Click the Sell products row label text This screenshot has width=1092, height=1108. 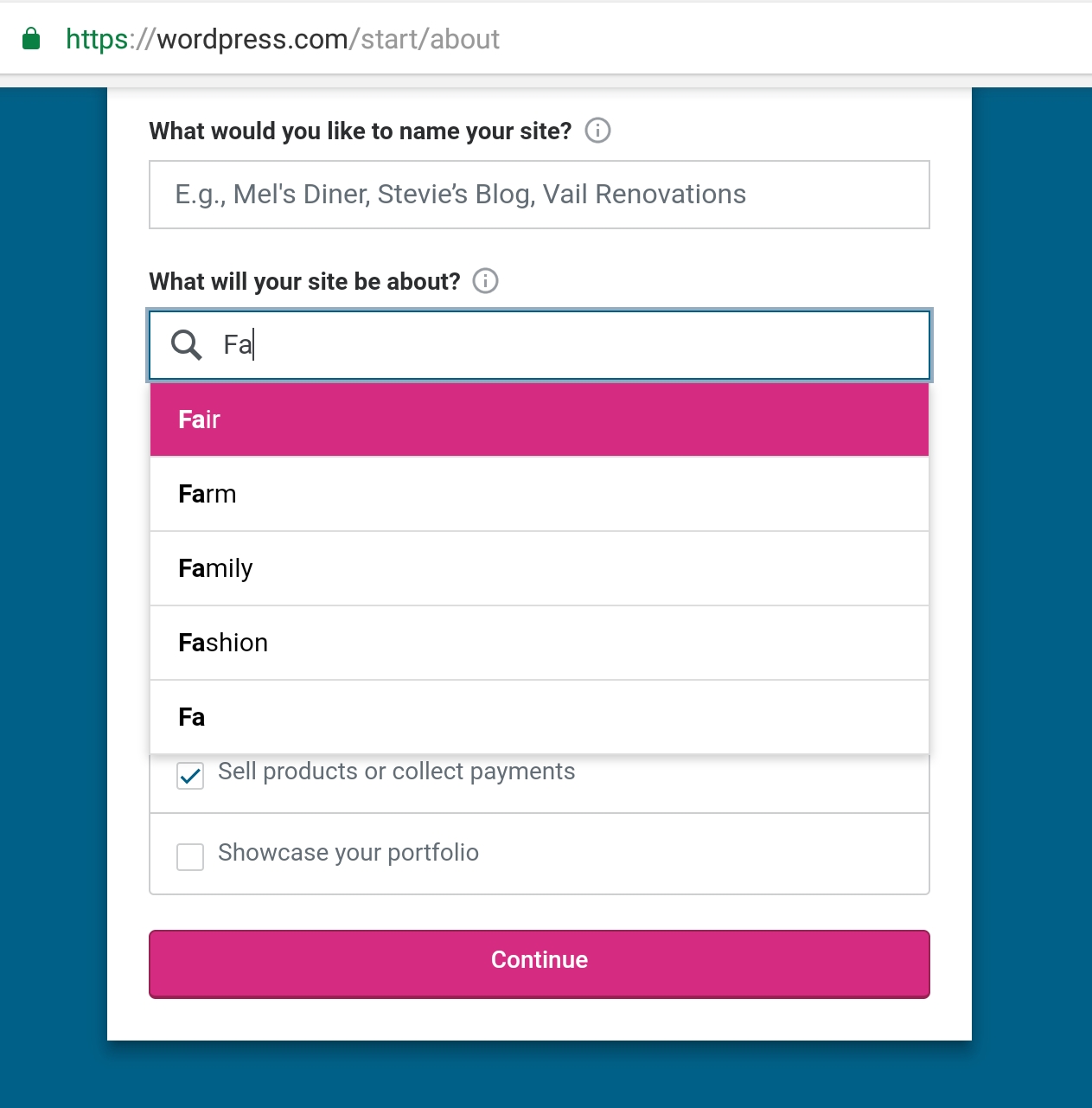(x=397, y=771)
